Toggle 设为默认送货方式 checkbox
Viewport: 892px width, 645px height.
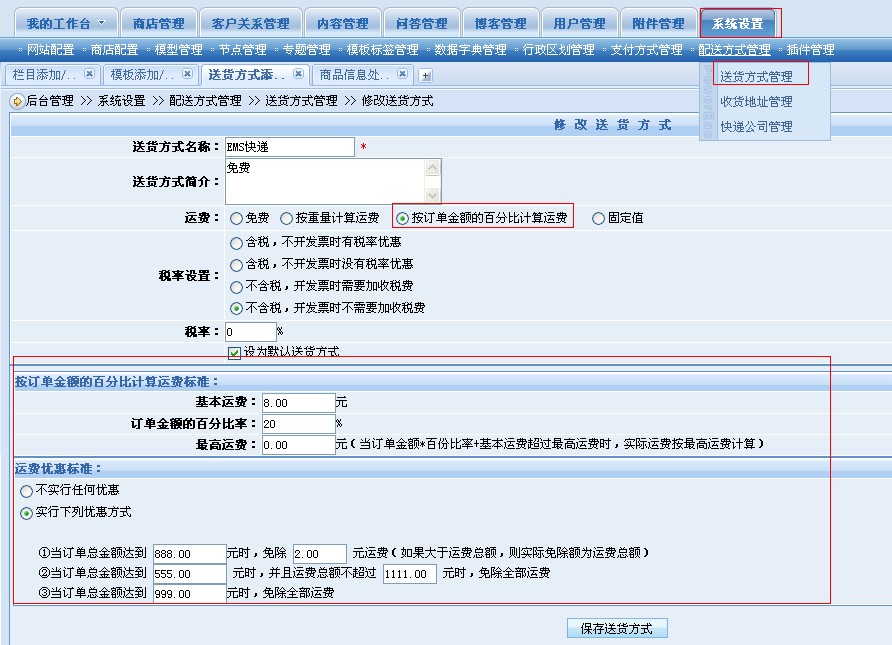tap(235, 352)
